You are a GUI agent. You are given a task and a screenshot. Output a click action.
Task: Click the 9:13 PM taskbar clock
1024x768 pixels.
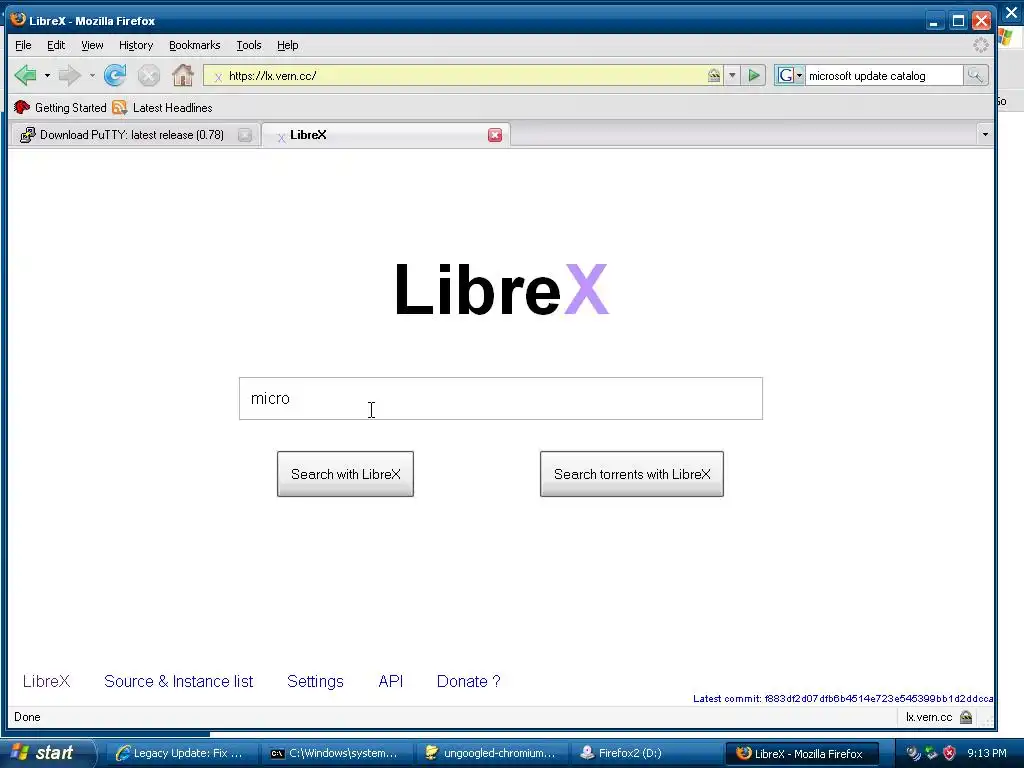[987, 753]
